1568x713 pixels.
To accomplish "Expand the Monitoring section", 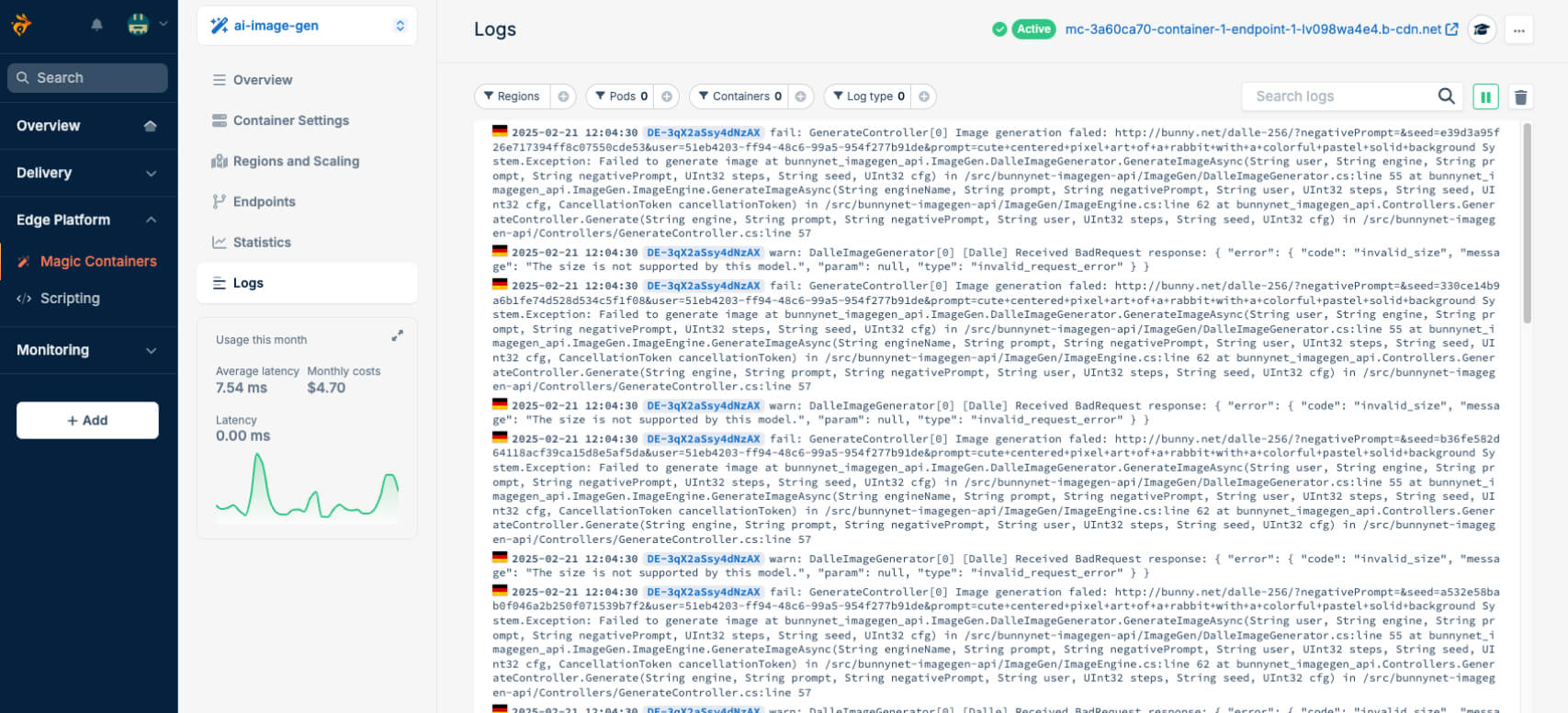I will coord(87,350).
